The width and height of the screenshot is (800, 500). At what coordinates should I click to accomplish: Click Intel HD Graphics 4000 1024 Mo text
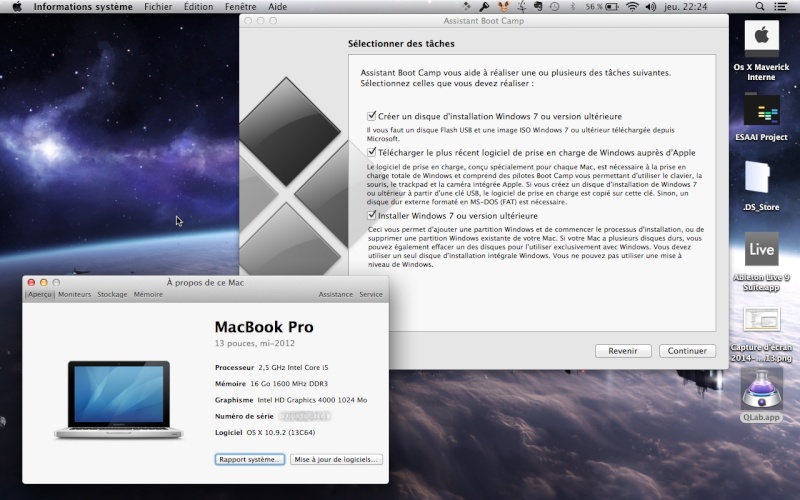(x=312, y=400)
